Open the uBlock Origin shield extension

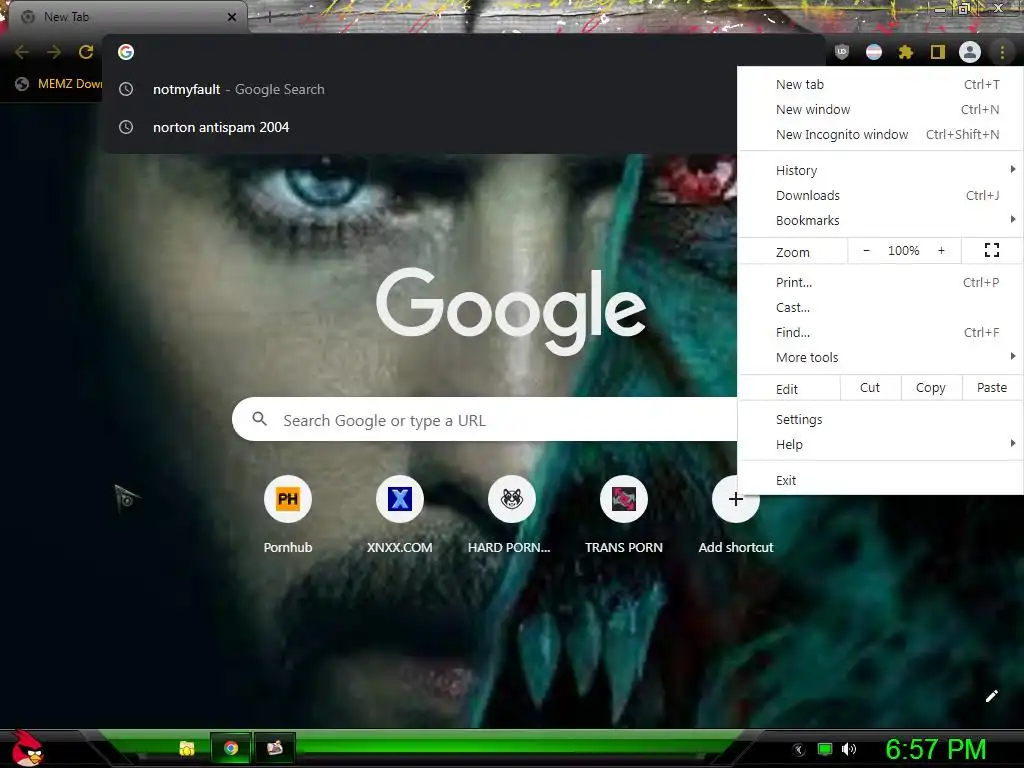click(842, 52)
